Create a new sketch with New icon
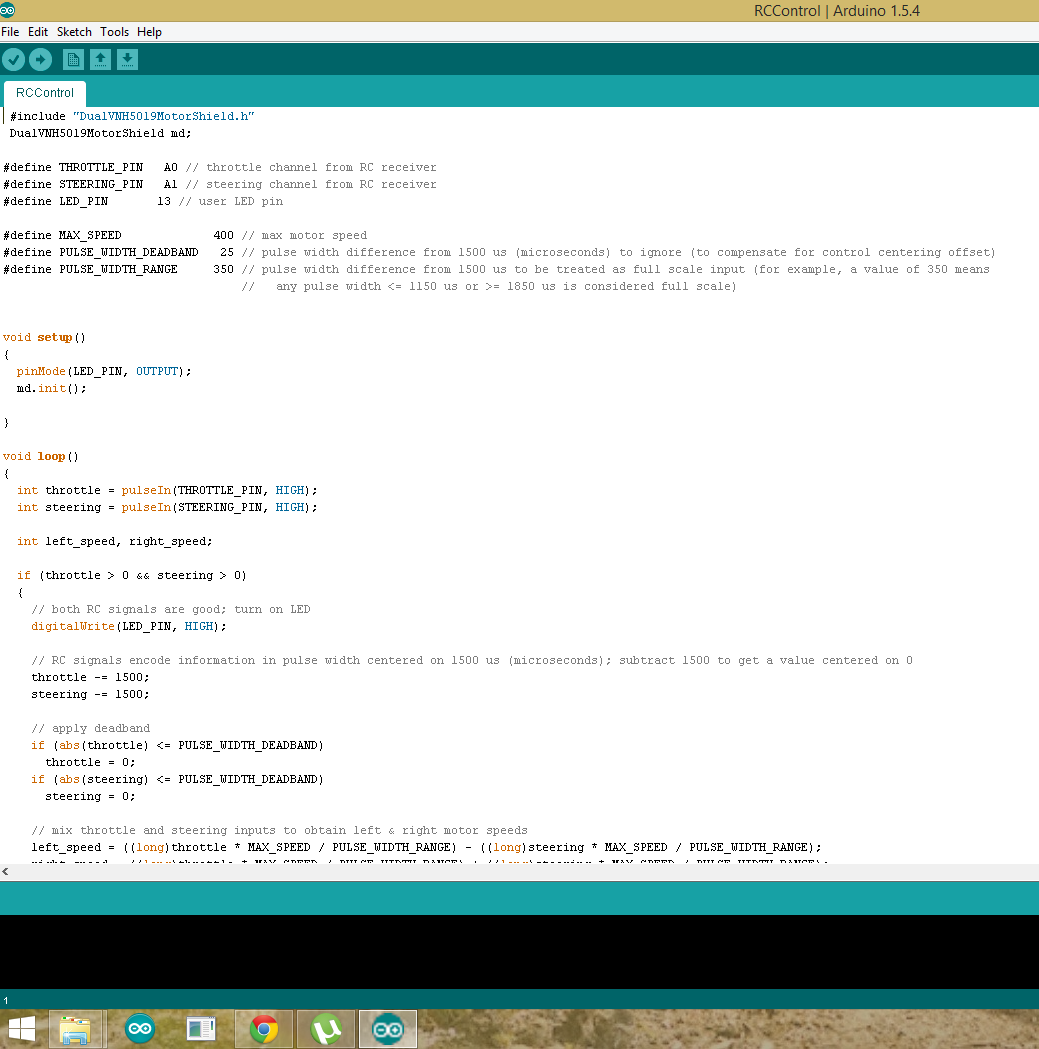This screenshot has width=1039, height=1049. point(73,60)
